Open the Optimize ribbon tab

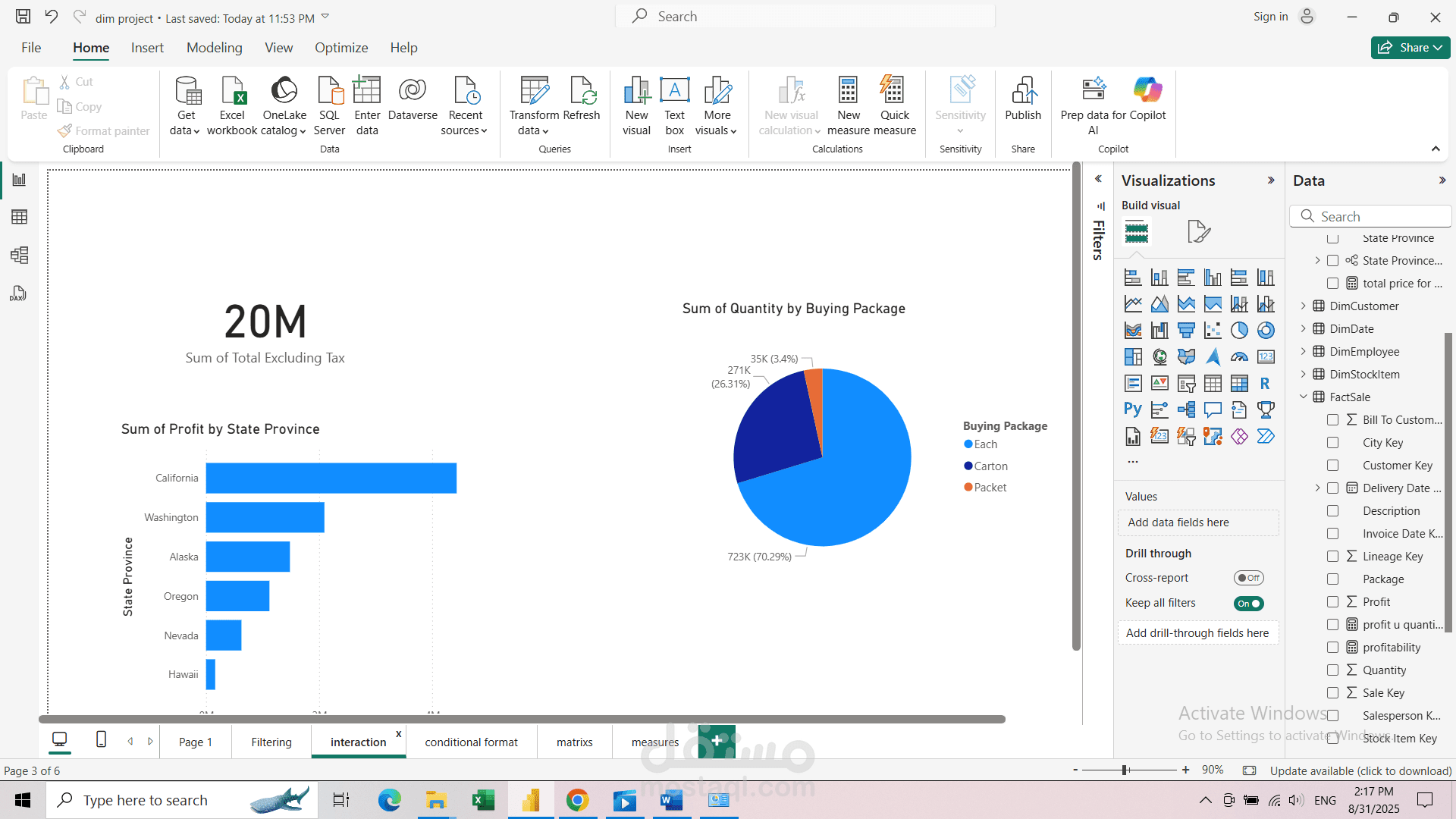pyautogui.click(x=341, y=48)
